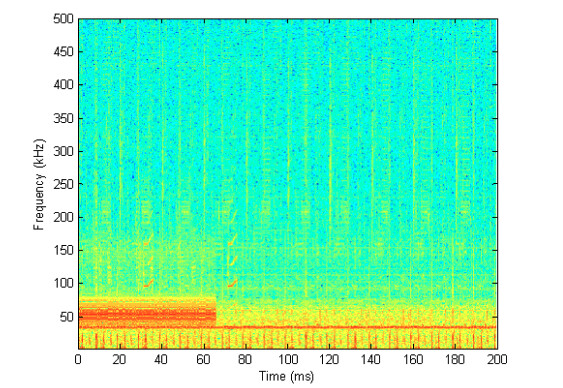Click the 100 label on the time axis

(288, 359)
